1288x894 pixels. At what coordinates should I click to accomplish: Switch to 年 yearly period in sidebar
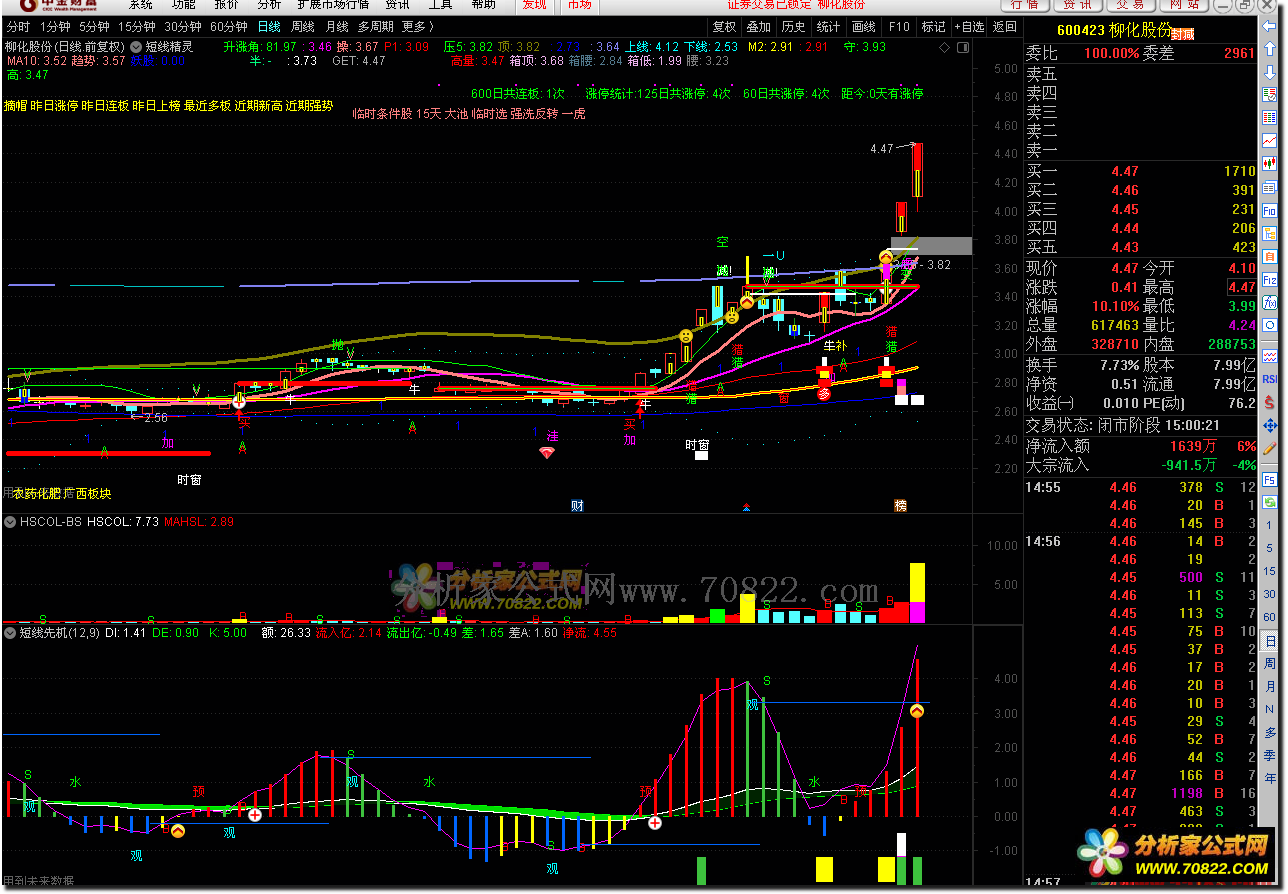coord(1270,777)
